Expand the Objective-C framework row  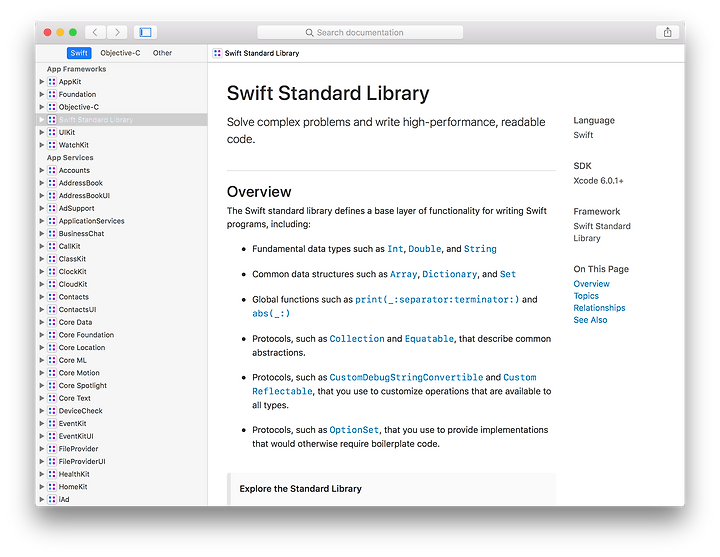42,107
